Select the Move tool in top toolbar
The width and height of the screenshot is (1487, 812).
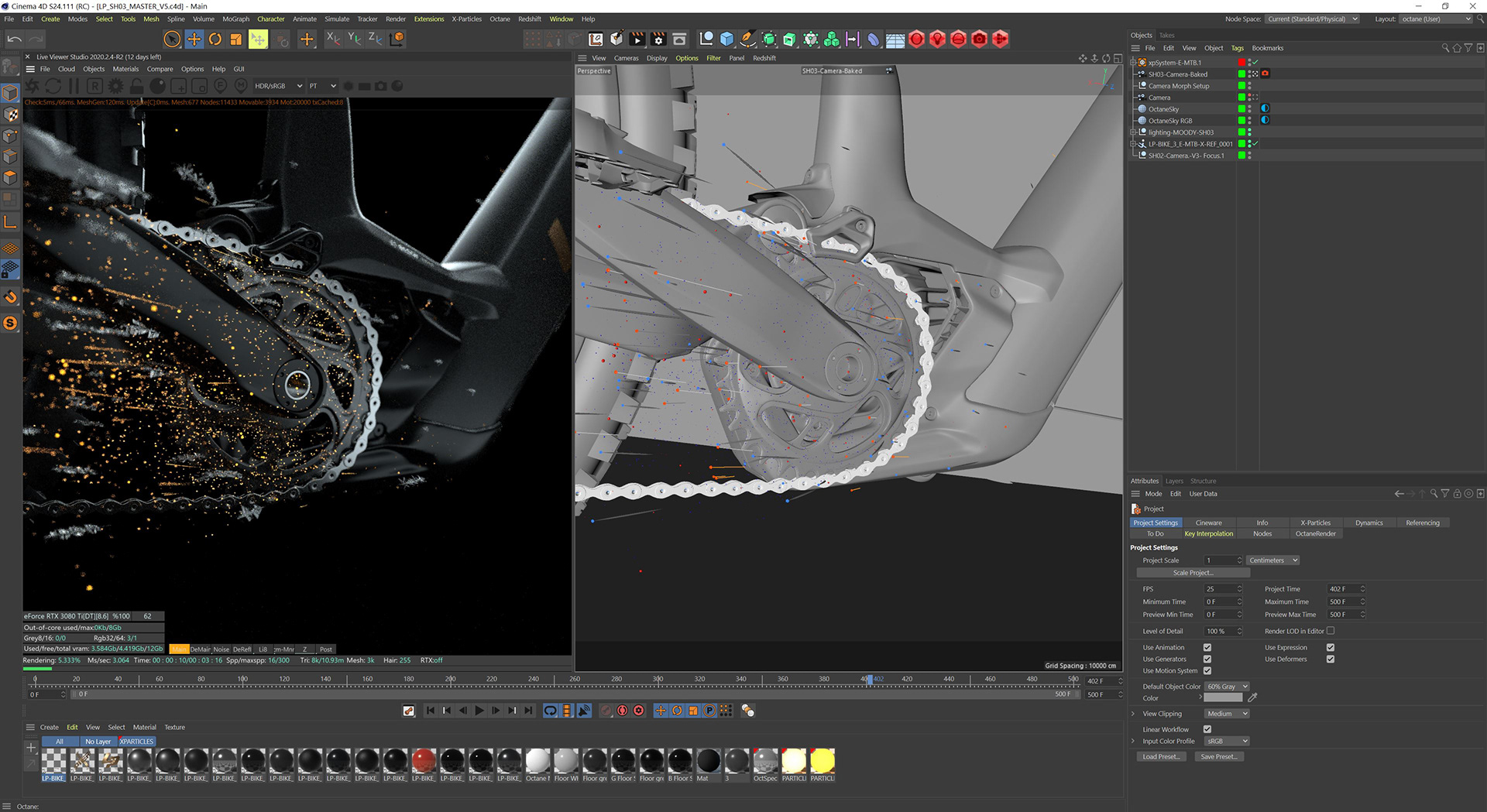[x=194, y=39]
